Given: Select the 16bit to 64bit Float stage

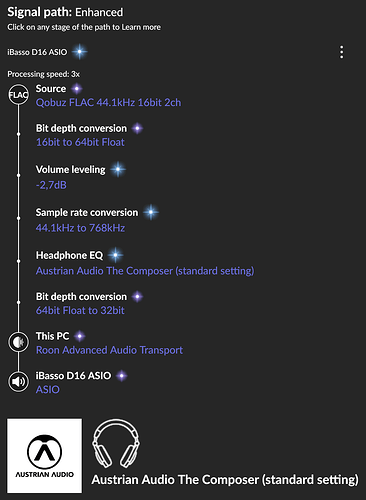Looking at the screenshot, I should 80,142.
